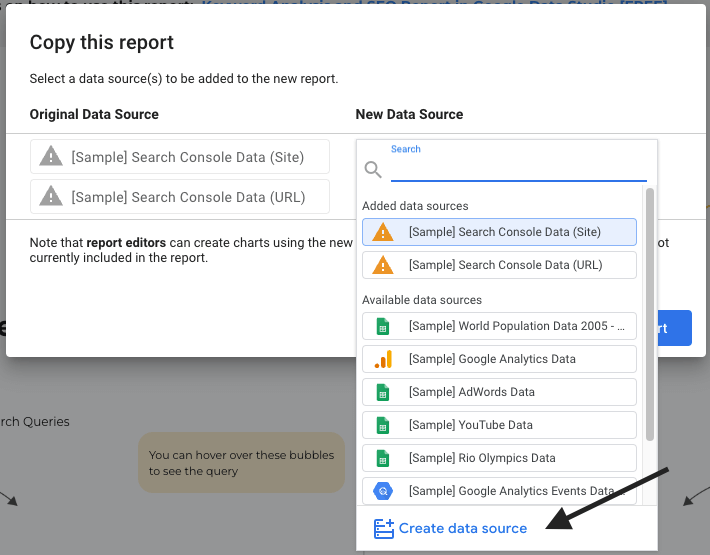Click the 'Copy this report' dialog title

(102, 43)
